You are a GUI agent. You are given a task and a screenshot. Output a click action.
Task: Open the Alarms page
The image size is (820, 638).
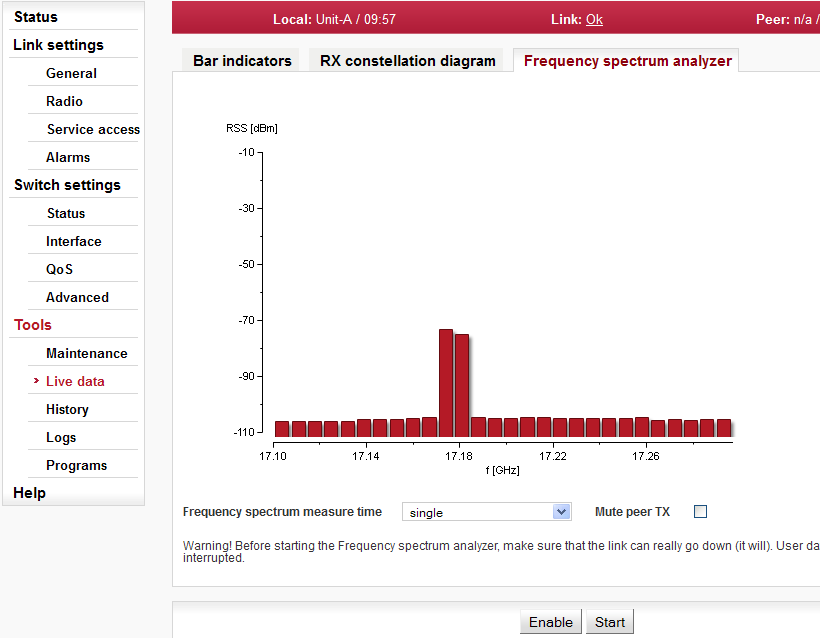(x=68, y=157)
